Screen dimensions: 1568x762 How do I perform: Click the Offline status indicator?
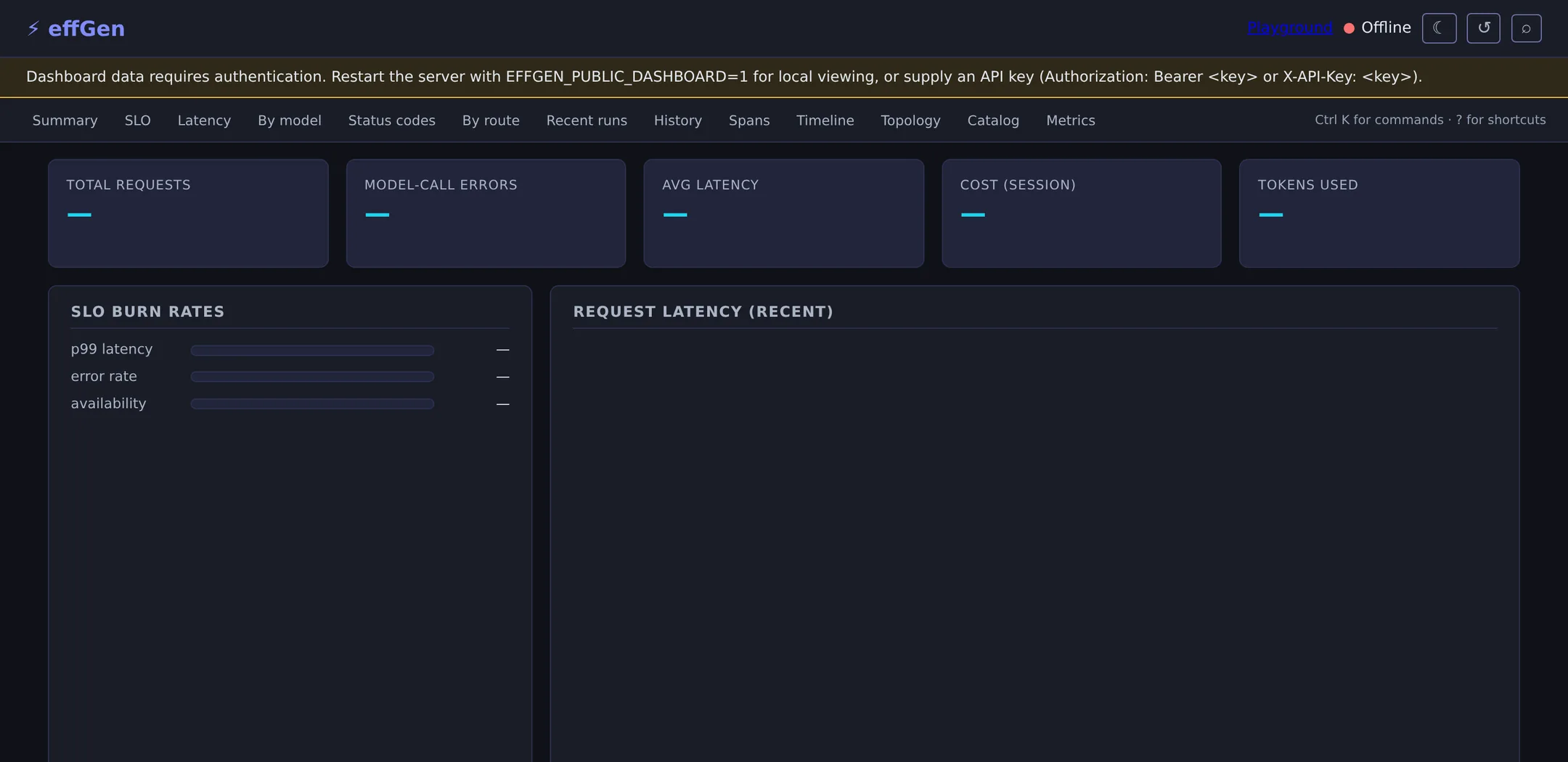pos(1377,28)
